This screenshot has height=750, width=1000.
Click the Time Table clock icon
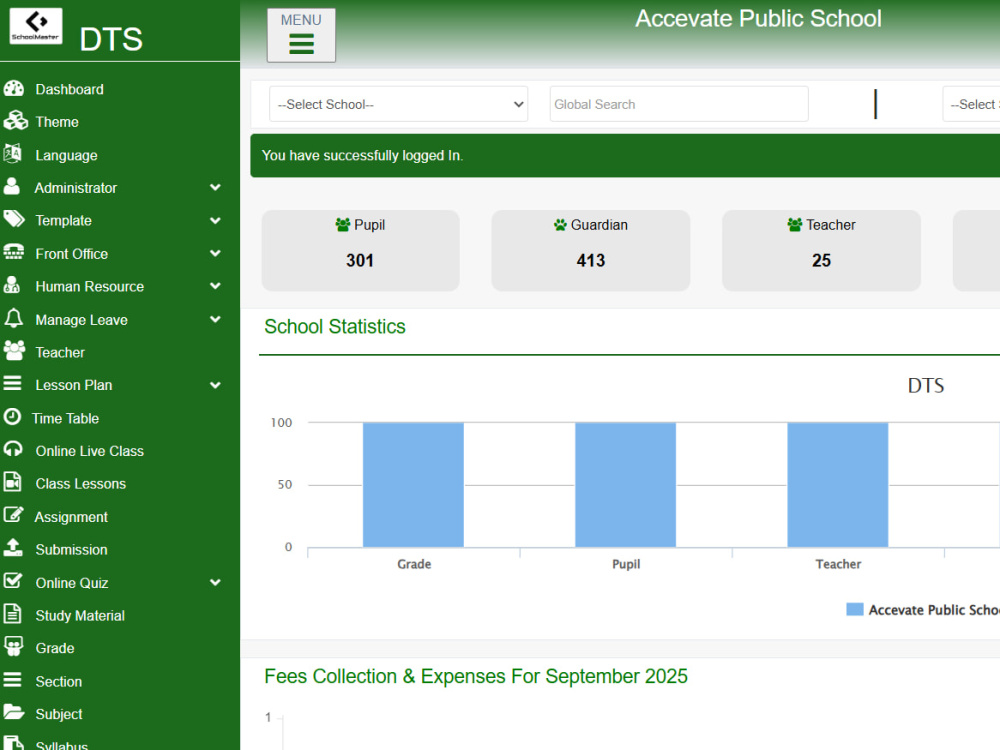12,417
